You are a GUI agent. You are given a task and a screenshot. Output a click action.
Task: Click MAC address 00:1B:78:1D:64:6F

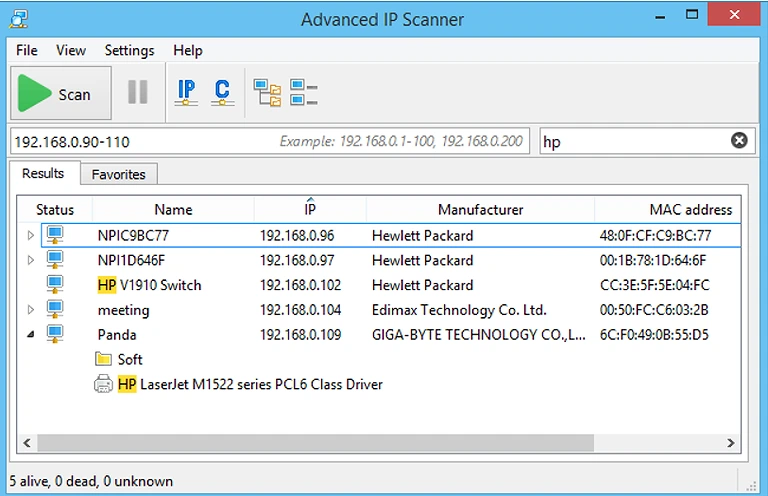pyautogui.click(x=653, y=260)
